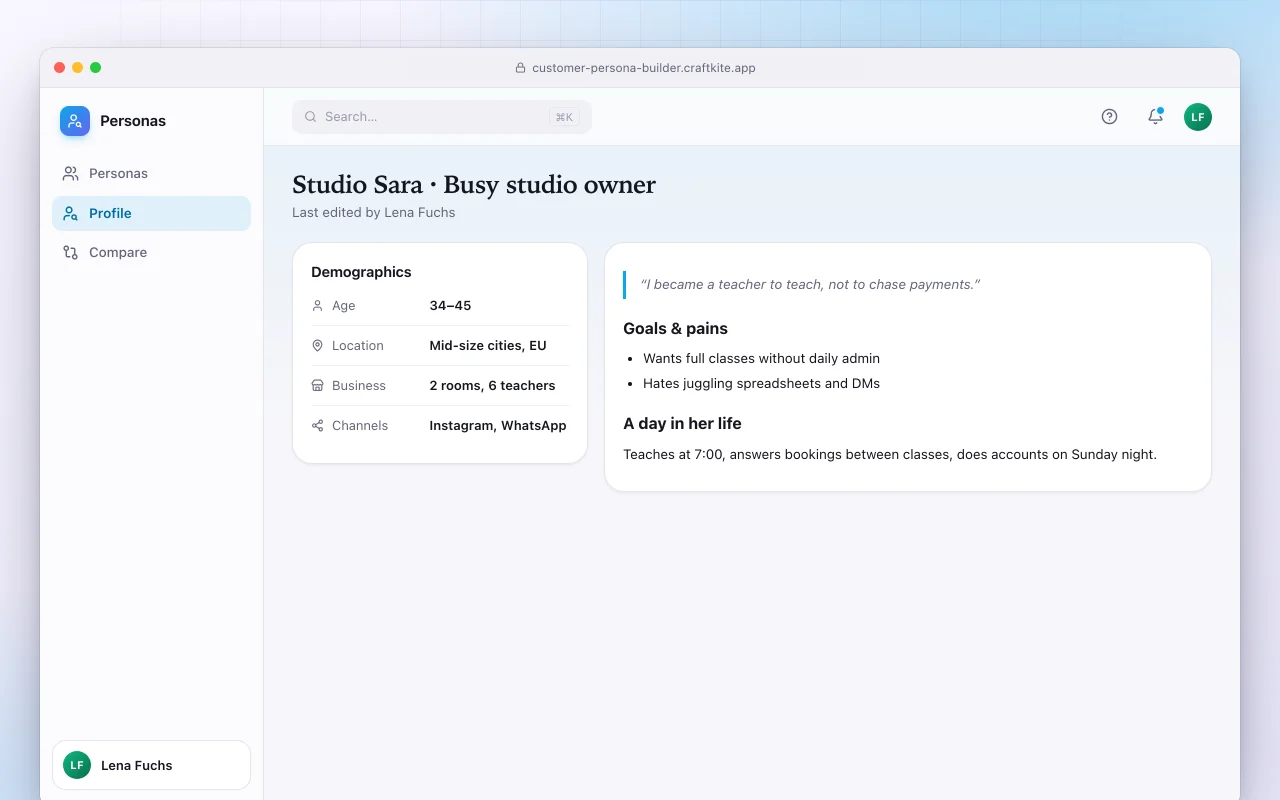
Task: Open the notifications bell icon
Action: click(x=1155, y=117)
